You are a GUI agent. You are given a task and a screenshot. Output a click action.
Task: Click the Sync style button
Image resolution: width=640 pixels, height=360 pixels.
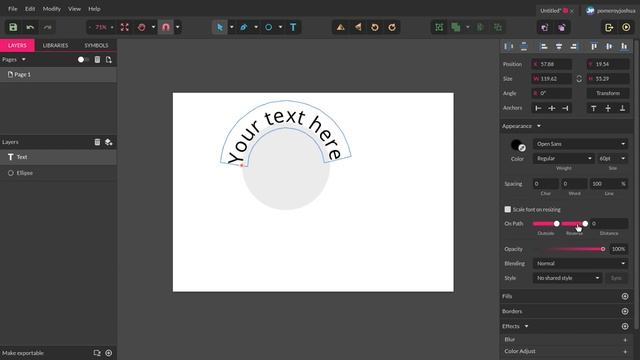(616, 278)
